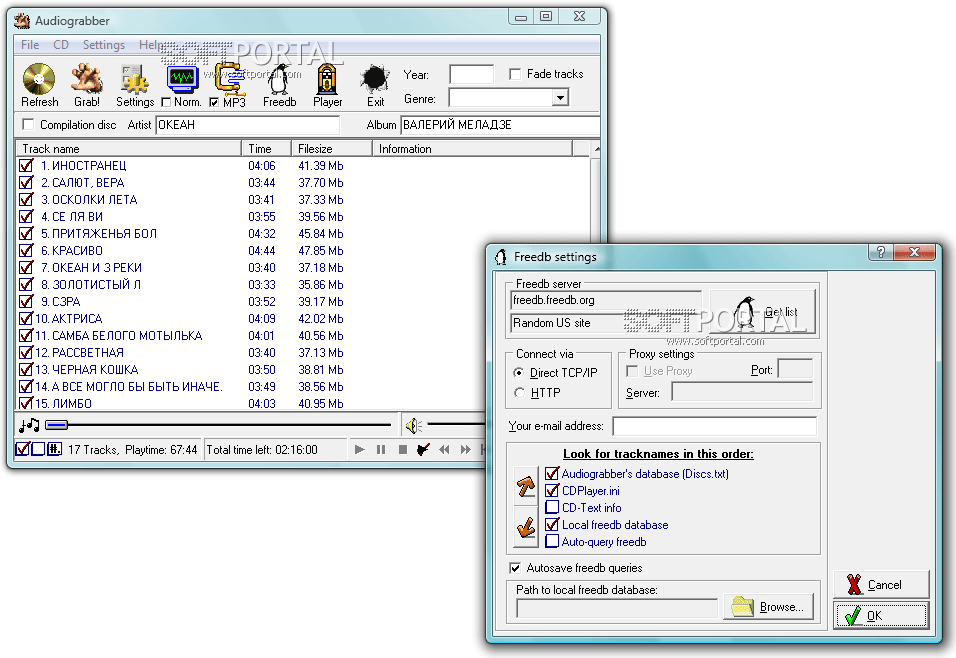Click the checkmark playback icon beside Stop
The width and height of the screenshot is (956, 658).
click(423, 449)
